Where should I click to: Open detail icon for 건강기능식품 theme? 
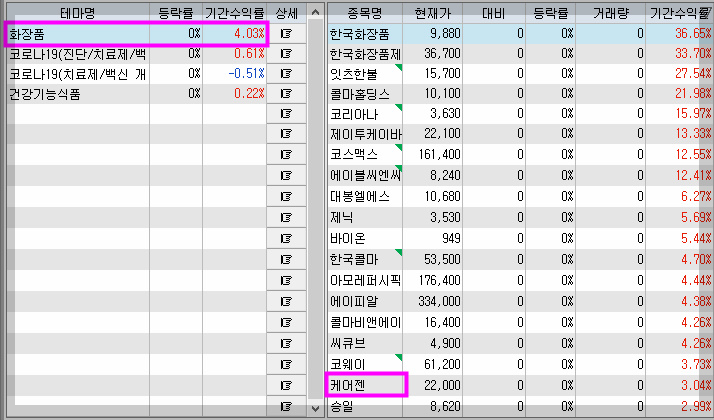click(286, 94)
